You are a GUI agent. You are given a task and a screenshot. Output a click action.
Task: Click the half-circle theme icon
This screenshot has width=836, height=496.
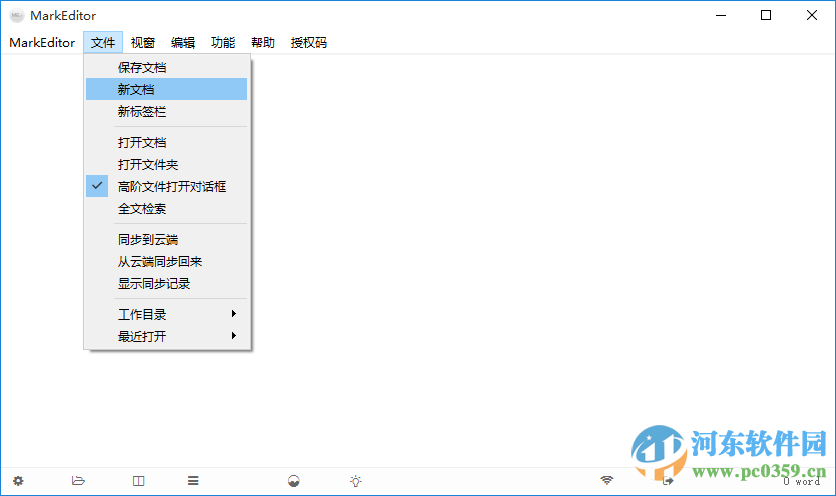click(294, 481)
